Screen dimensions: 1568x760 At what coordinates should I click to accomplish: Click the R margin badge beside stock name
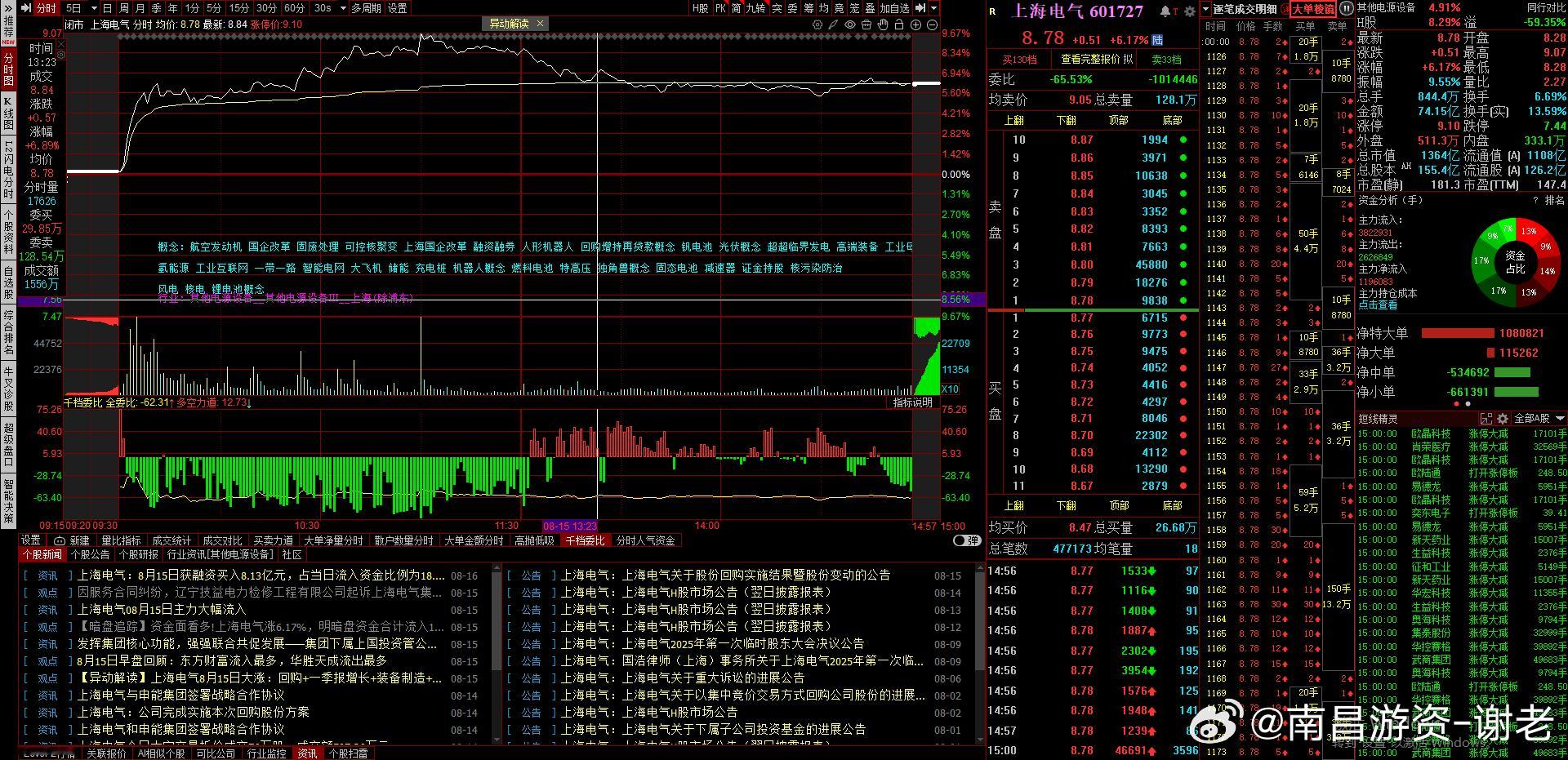(992, 11)
